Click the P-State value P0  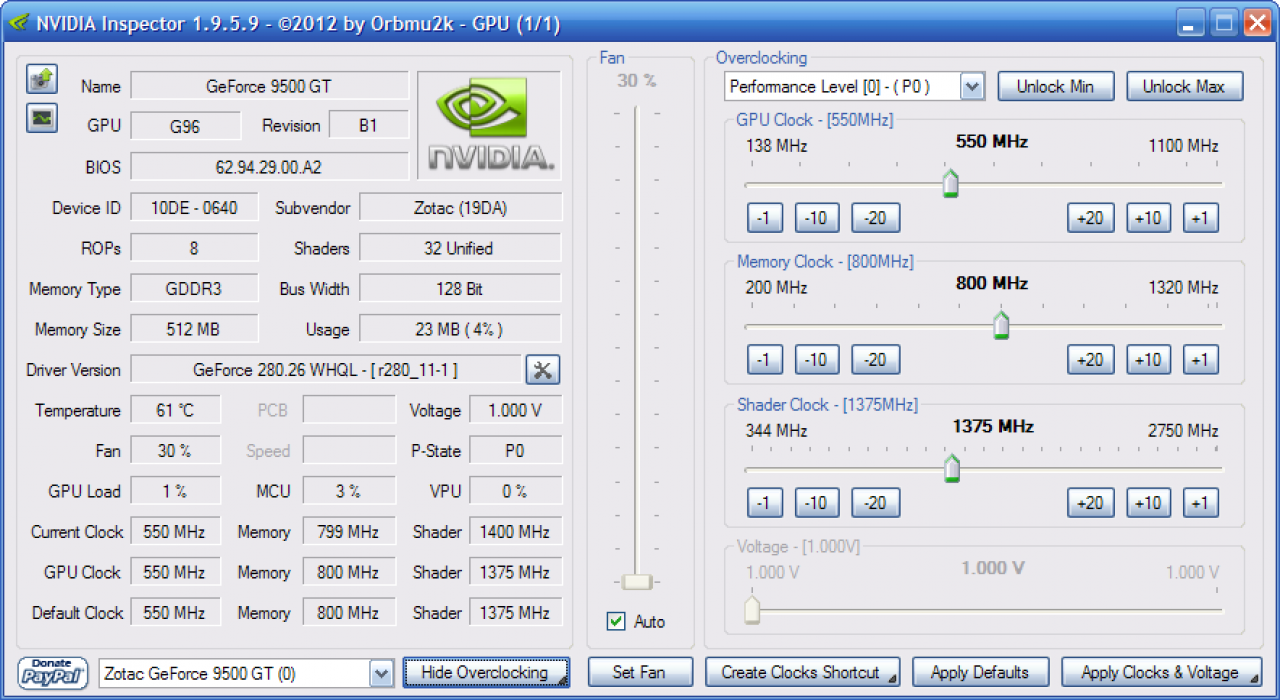(x=516, y=451)
